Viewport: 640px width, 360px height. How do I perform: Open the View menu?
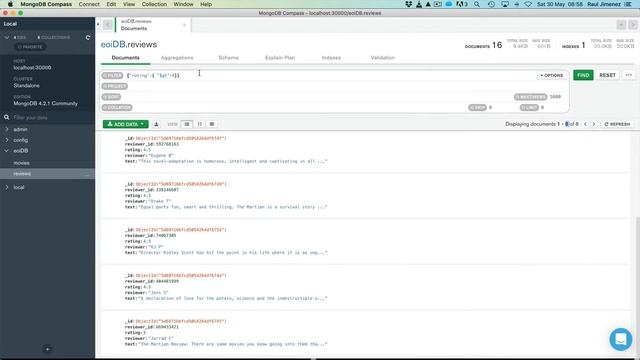click(x=129, y=4)
